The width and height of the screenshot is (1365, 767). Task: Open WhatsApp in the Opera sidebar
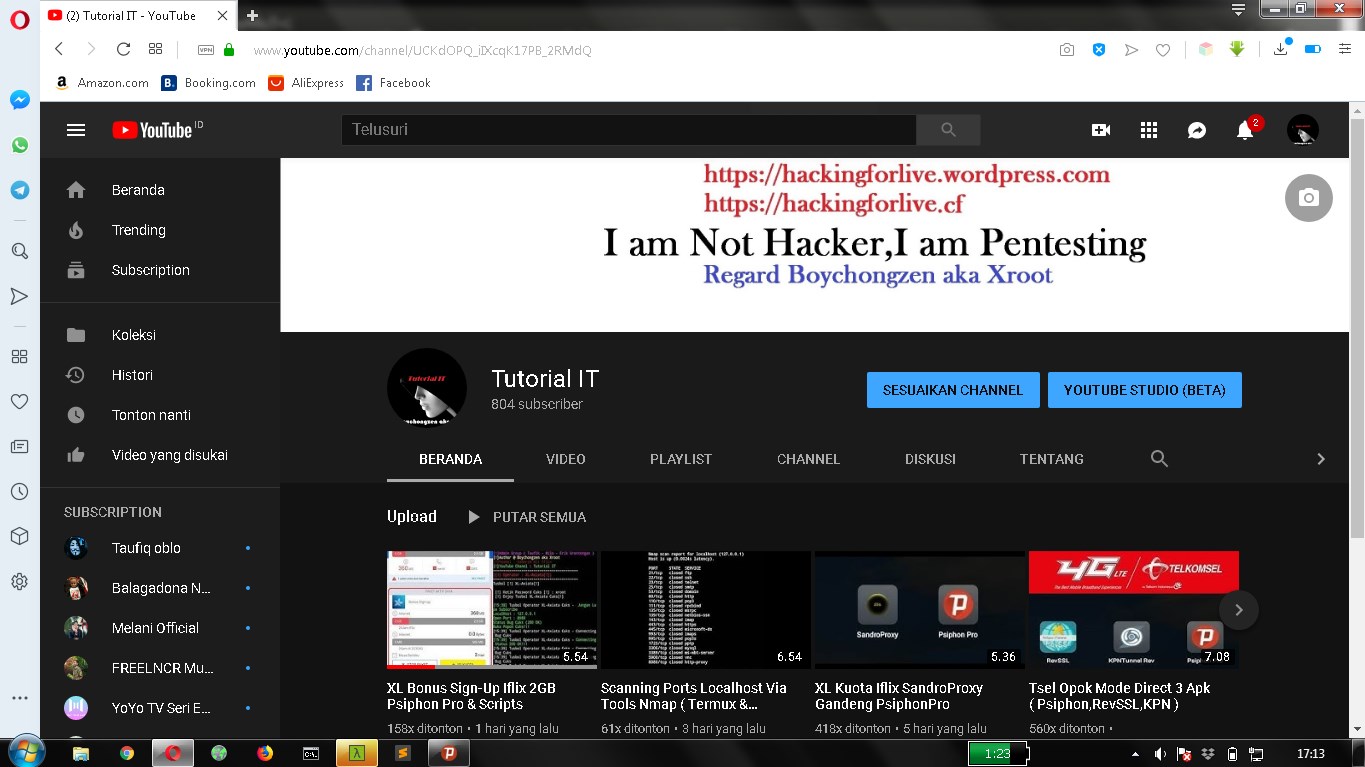(x=19, y=145)
